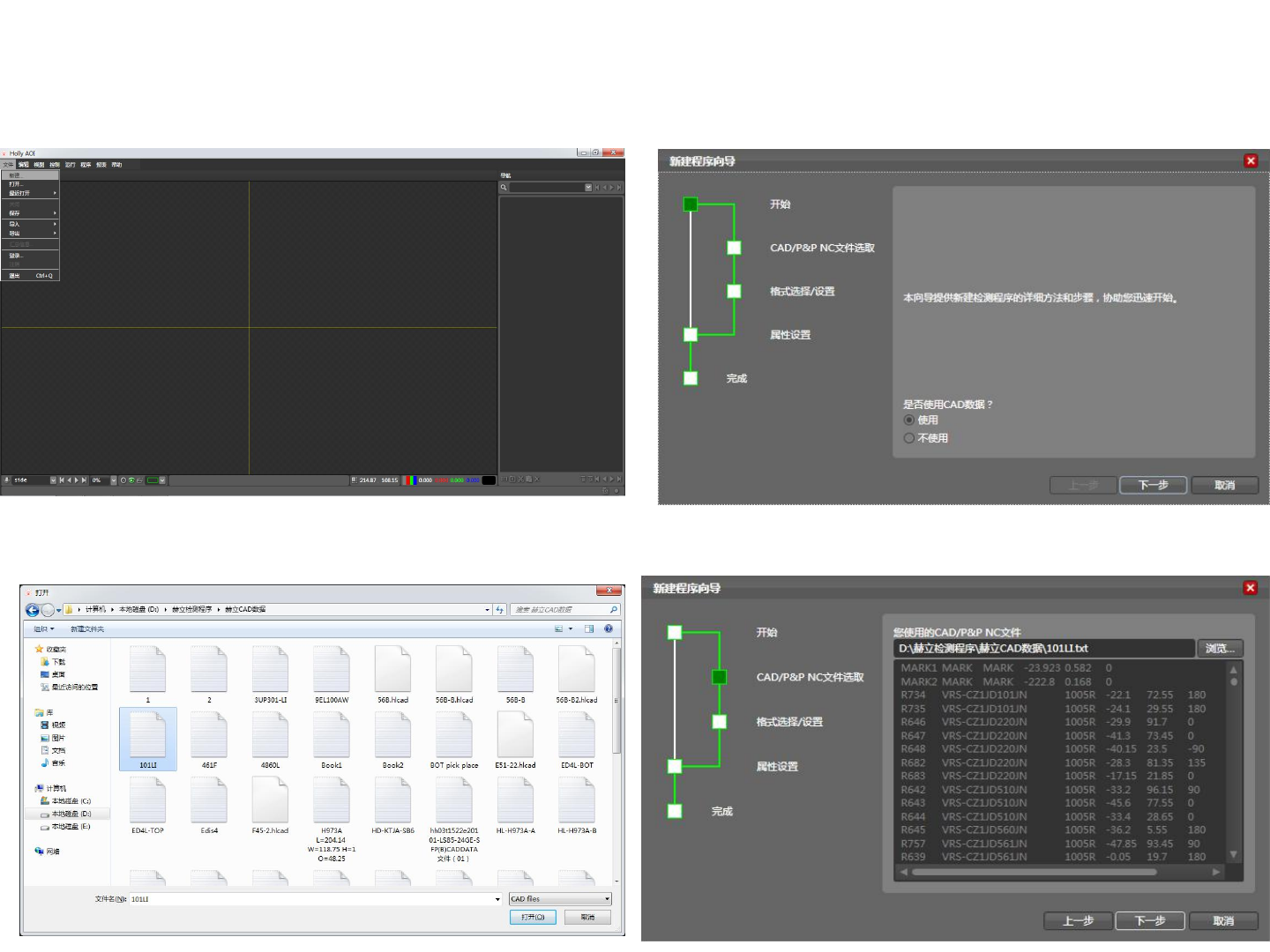This screenshot has width=1270, height=952.
Task: Toggle the preview pane icon
Action: click(x=589, y=629)
